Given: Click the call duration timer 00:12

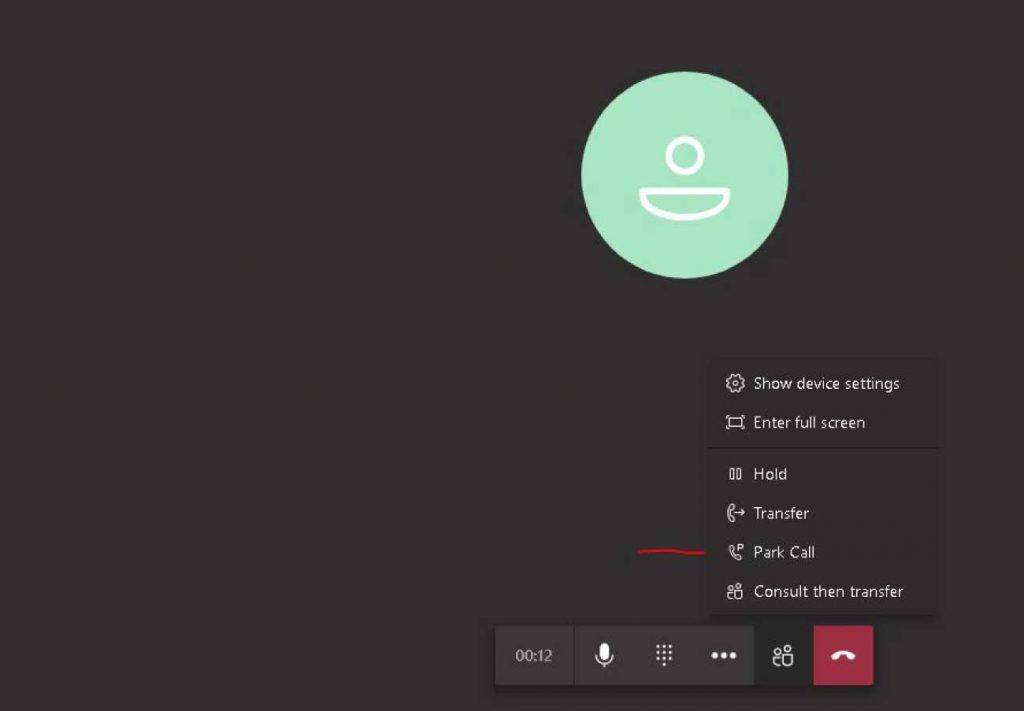Looking at the screenshot, I should click(x=534, y=656).
